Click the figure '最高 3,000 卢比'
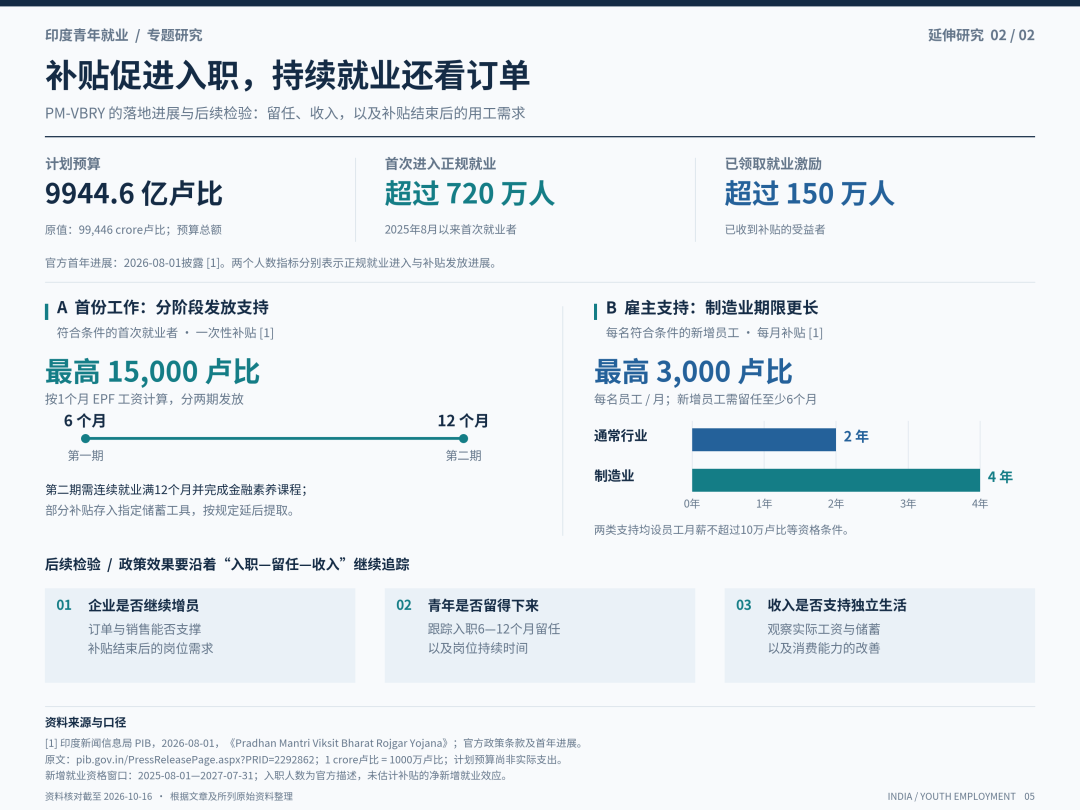Screen dimensions: 1080x810 (x=694, y=372)
